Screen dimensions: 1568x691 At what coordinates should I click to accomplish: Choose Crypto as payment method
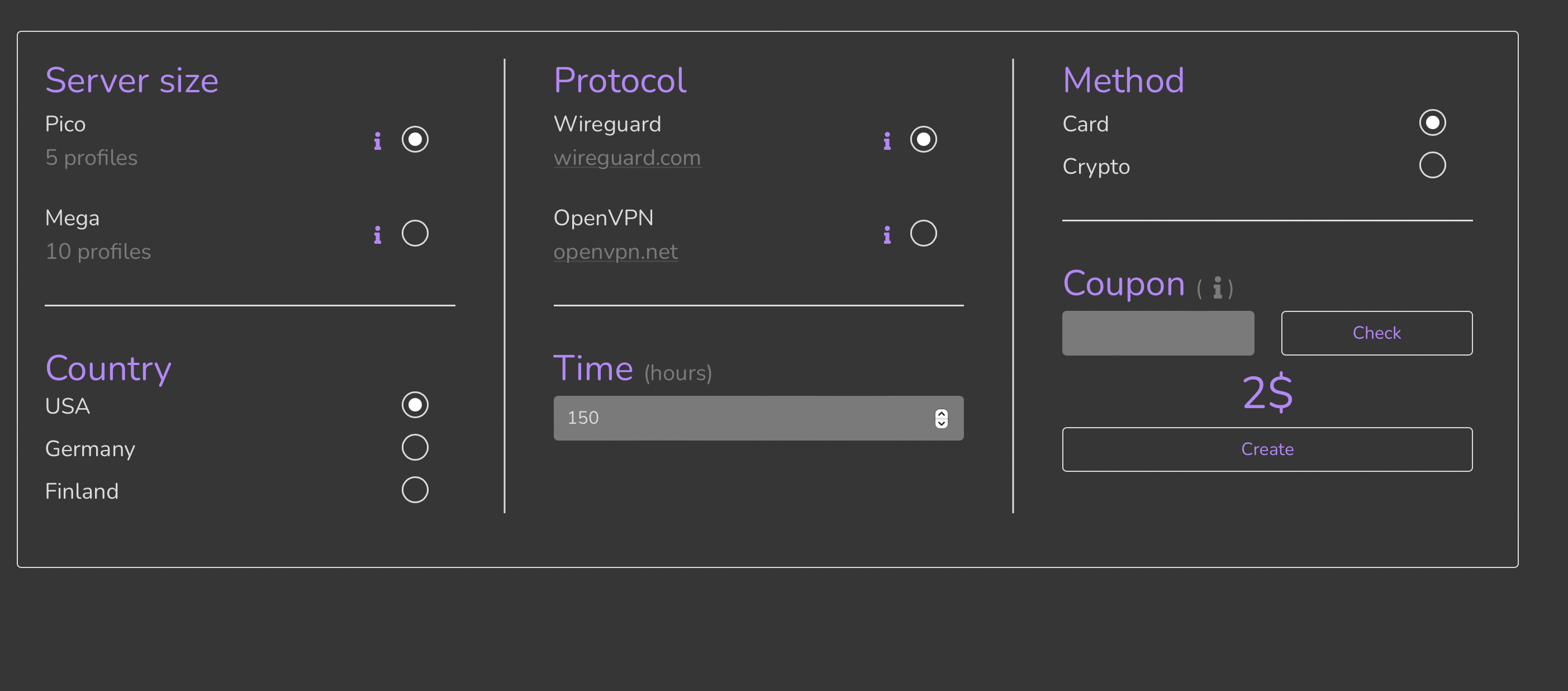[1432, 164]
